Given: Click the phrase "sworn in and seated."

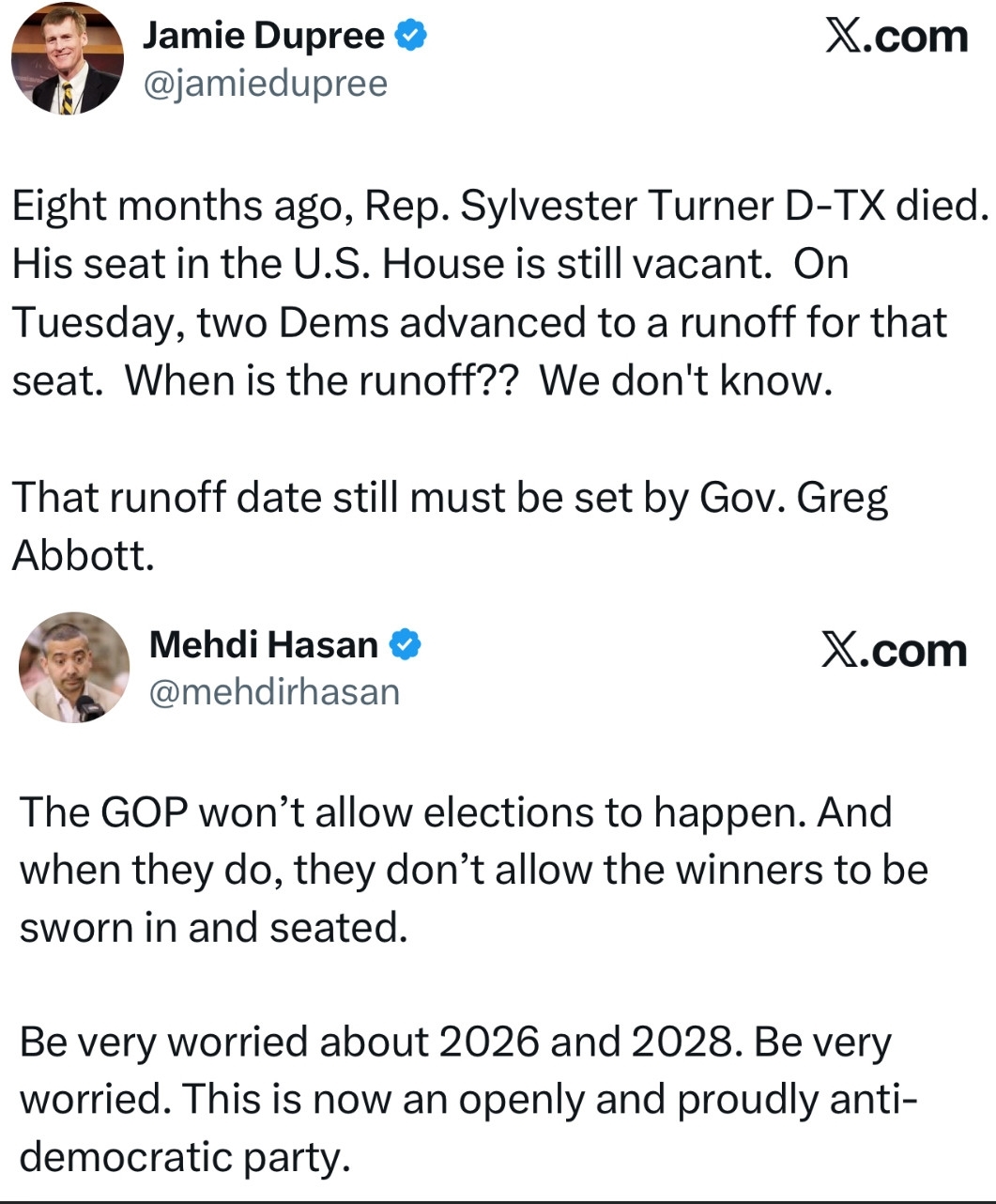Looking at the screenshot, I should (214, 928).
